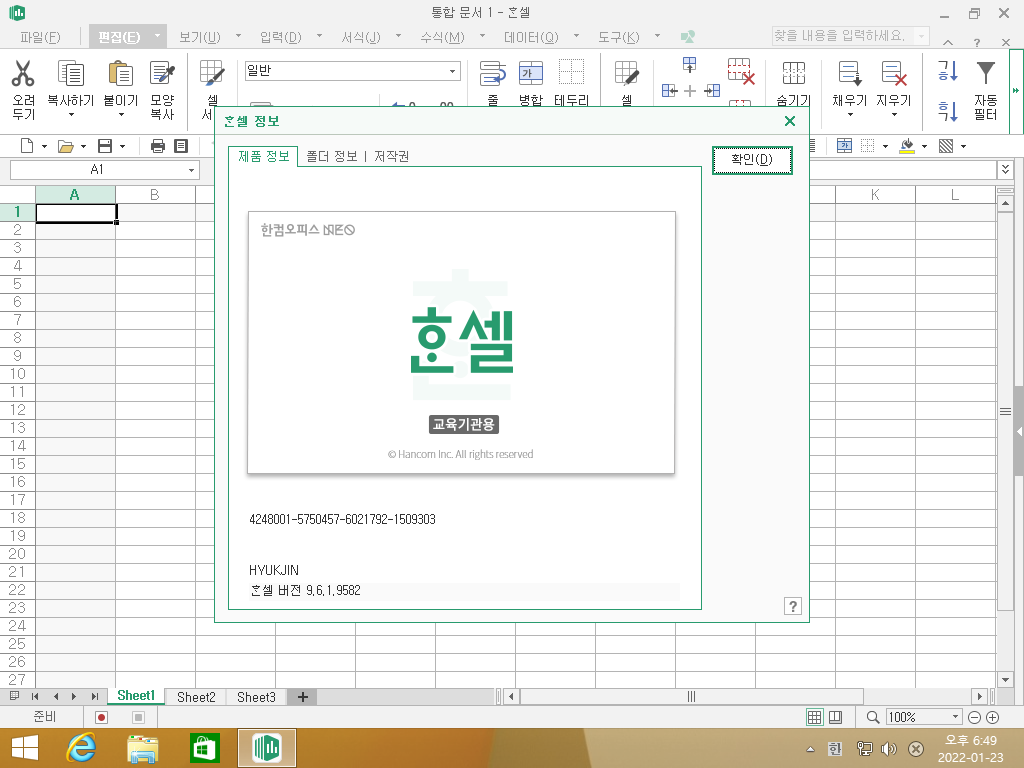Expand the formula bar chevron
This screenshot has height=768, width=1024.
click(x=1005, y=169)
